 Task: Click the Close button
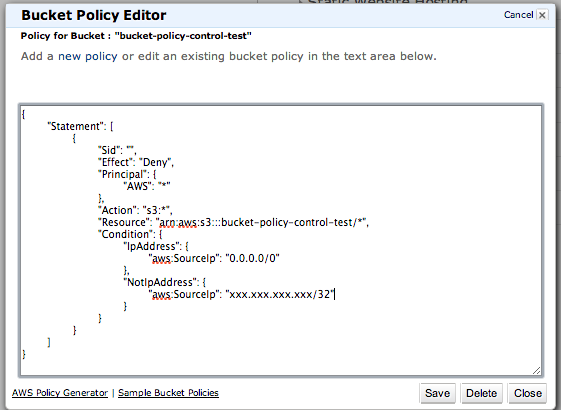point(528,393)
